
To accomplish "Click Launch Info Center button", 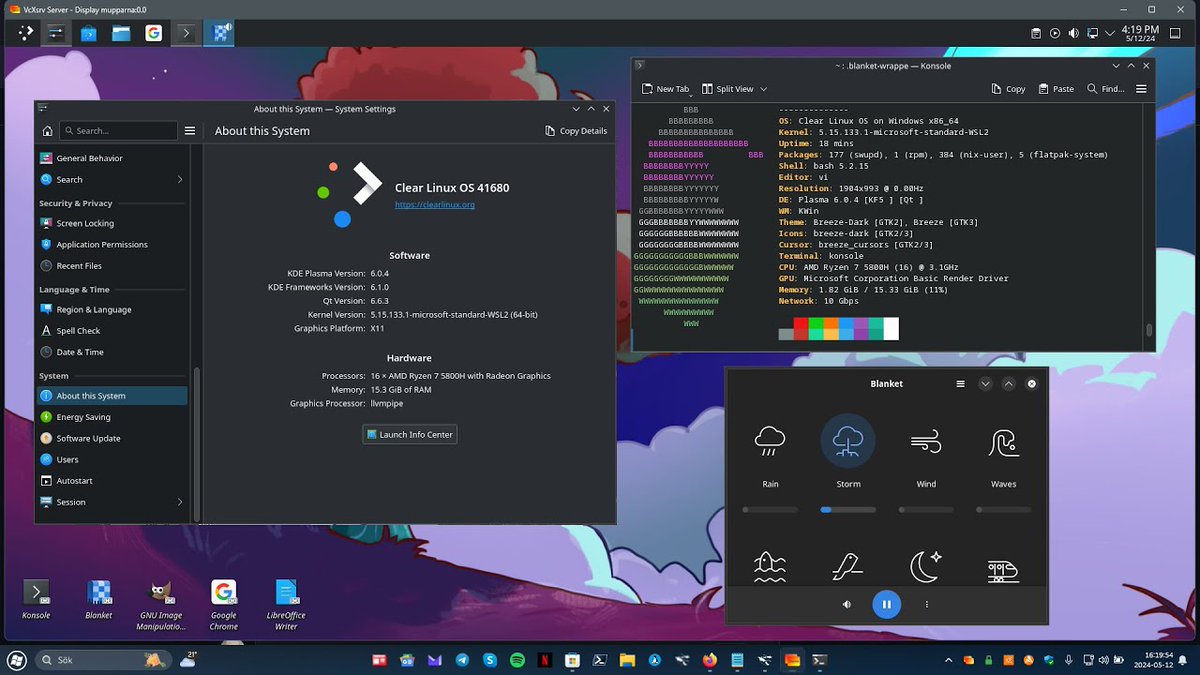I will (410, 434).
